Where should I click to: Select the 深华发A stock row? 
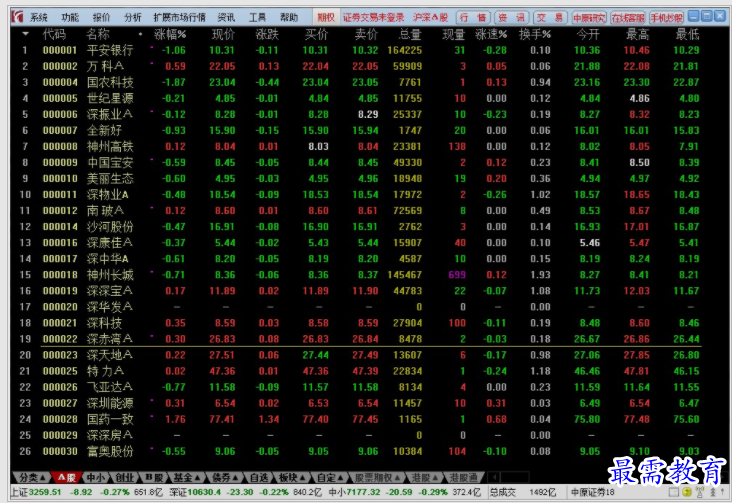point(359,307)
